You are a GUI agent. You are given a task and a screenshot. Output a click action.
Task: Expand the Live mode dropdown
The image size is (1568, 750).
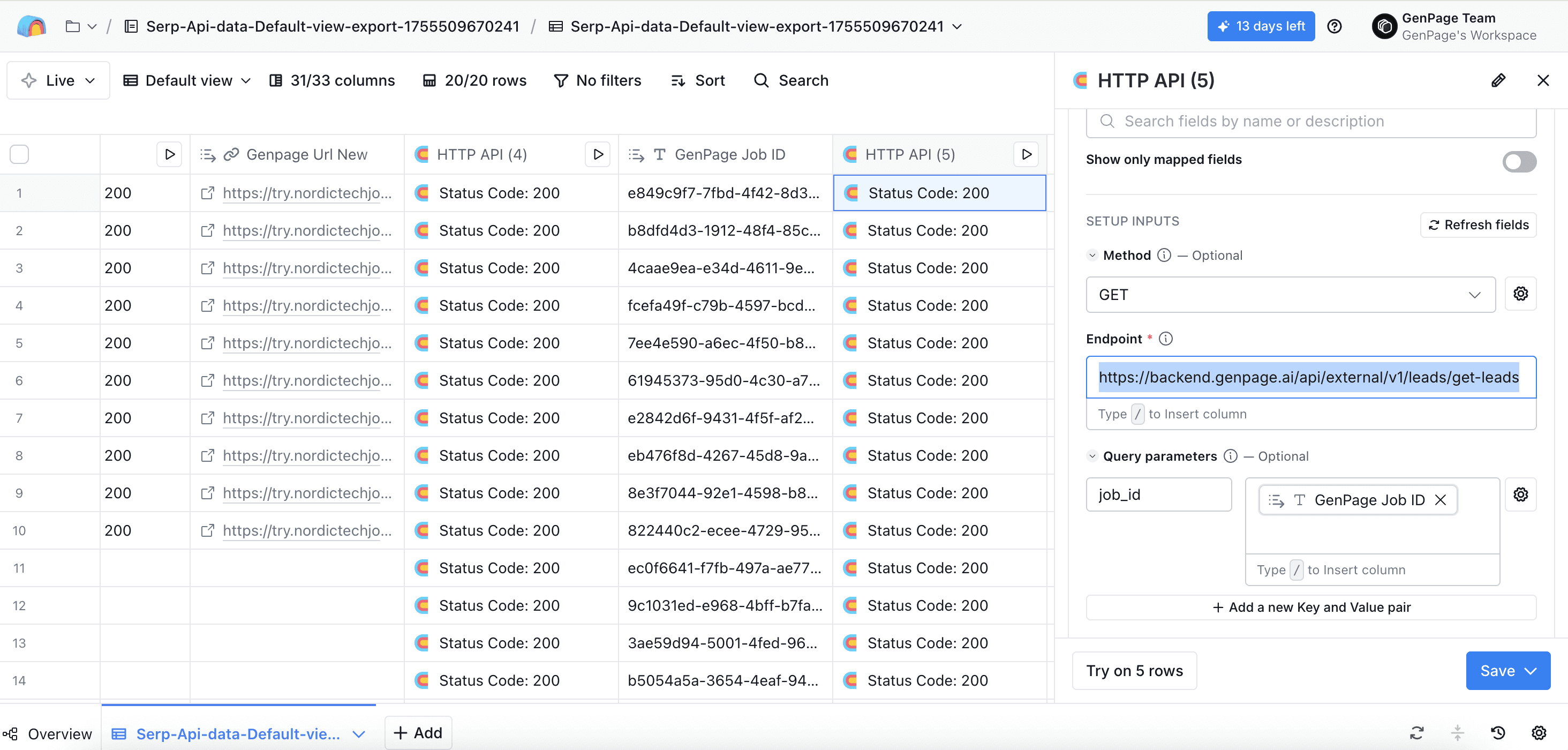58,80
